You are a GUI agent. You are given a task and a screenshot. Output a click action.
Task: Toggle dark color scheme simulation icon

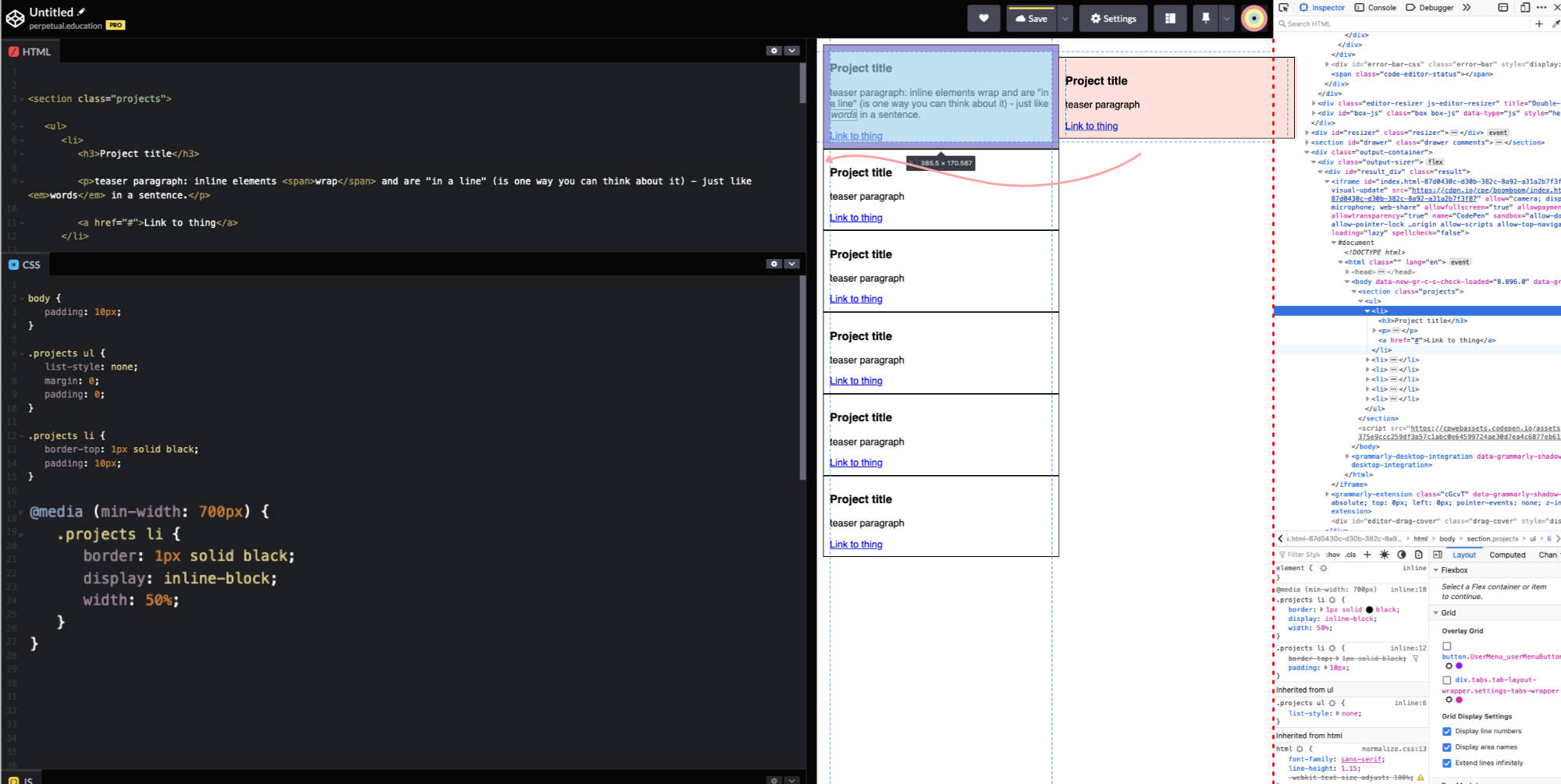point(1402,555)
